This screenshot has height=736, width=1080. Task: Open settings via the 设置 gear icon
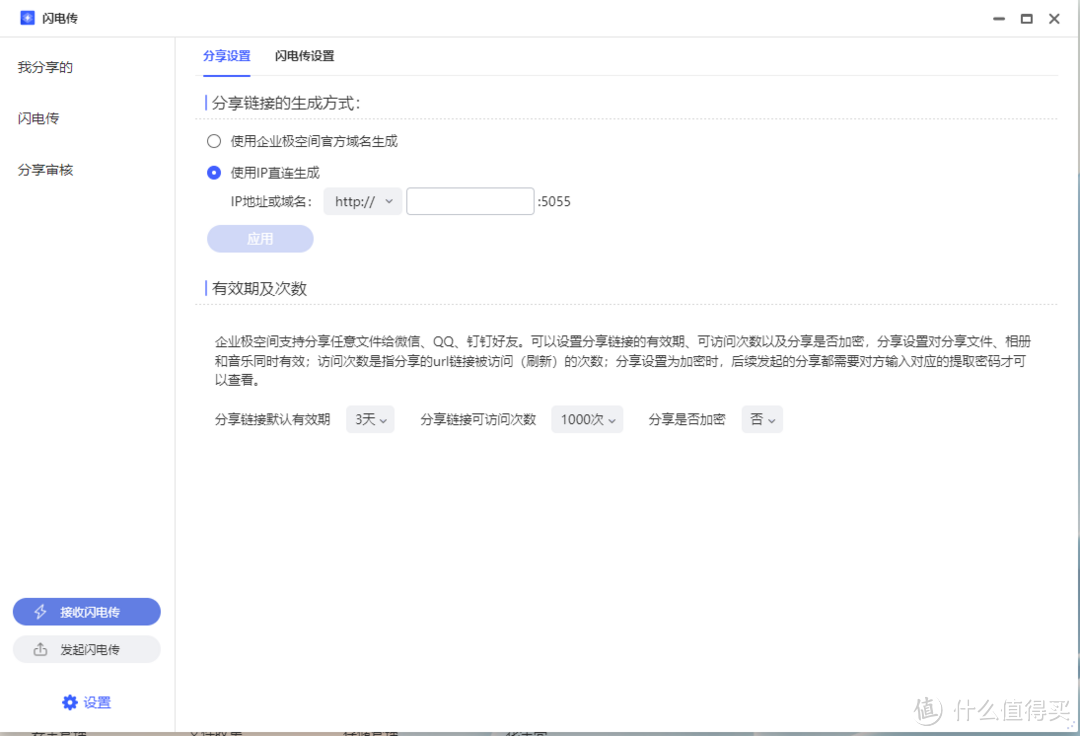tap(68, 702)
